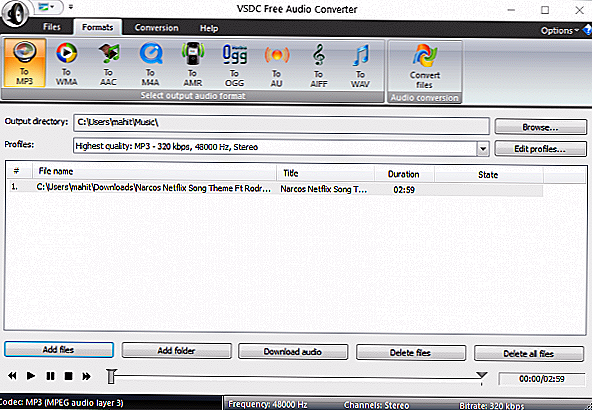Pick the To M4A format icon
This screenshot has width=592, height=410.
click(x=150, y=63)
